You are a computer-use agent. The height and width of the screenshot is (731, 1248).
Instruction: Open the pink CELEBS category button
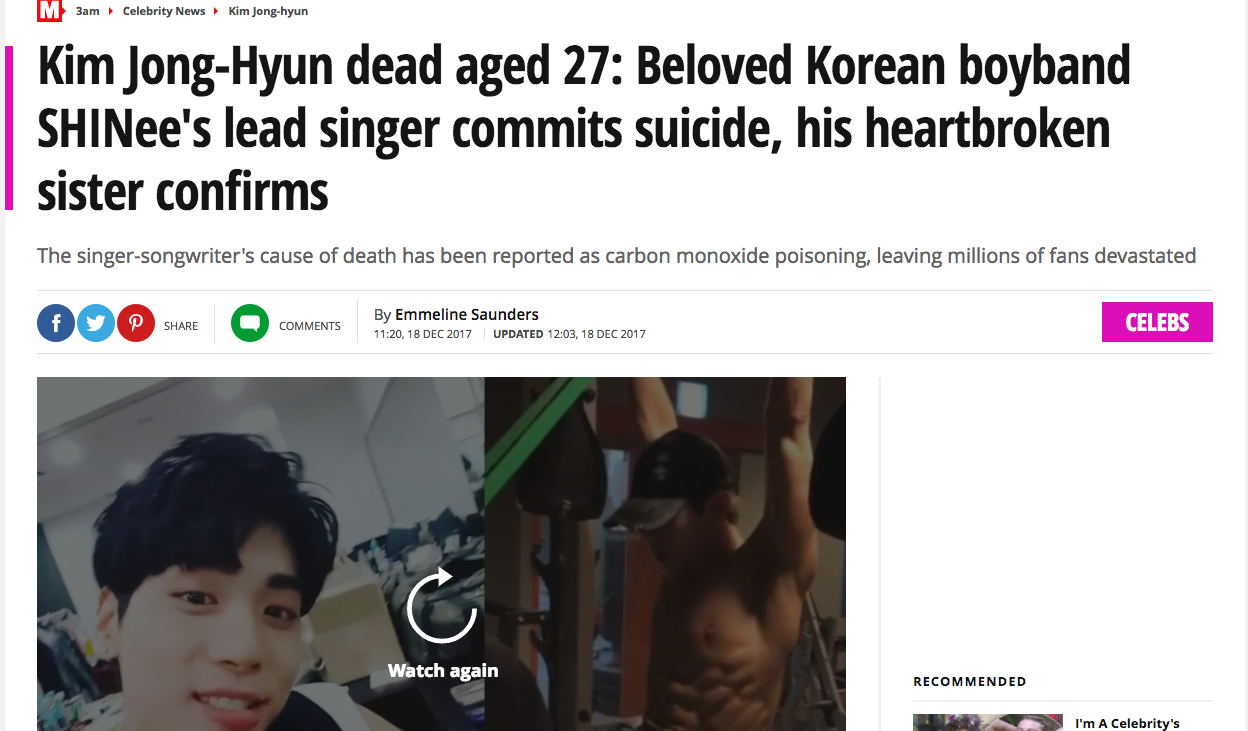click(1157, 322)
